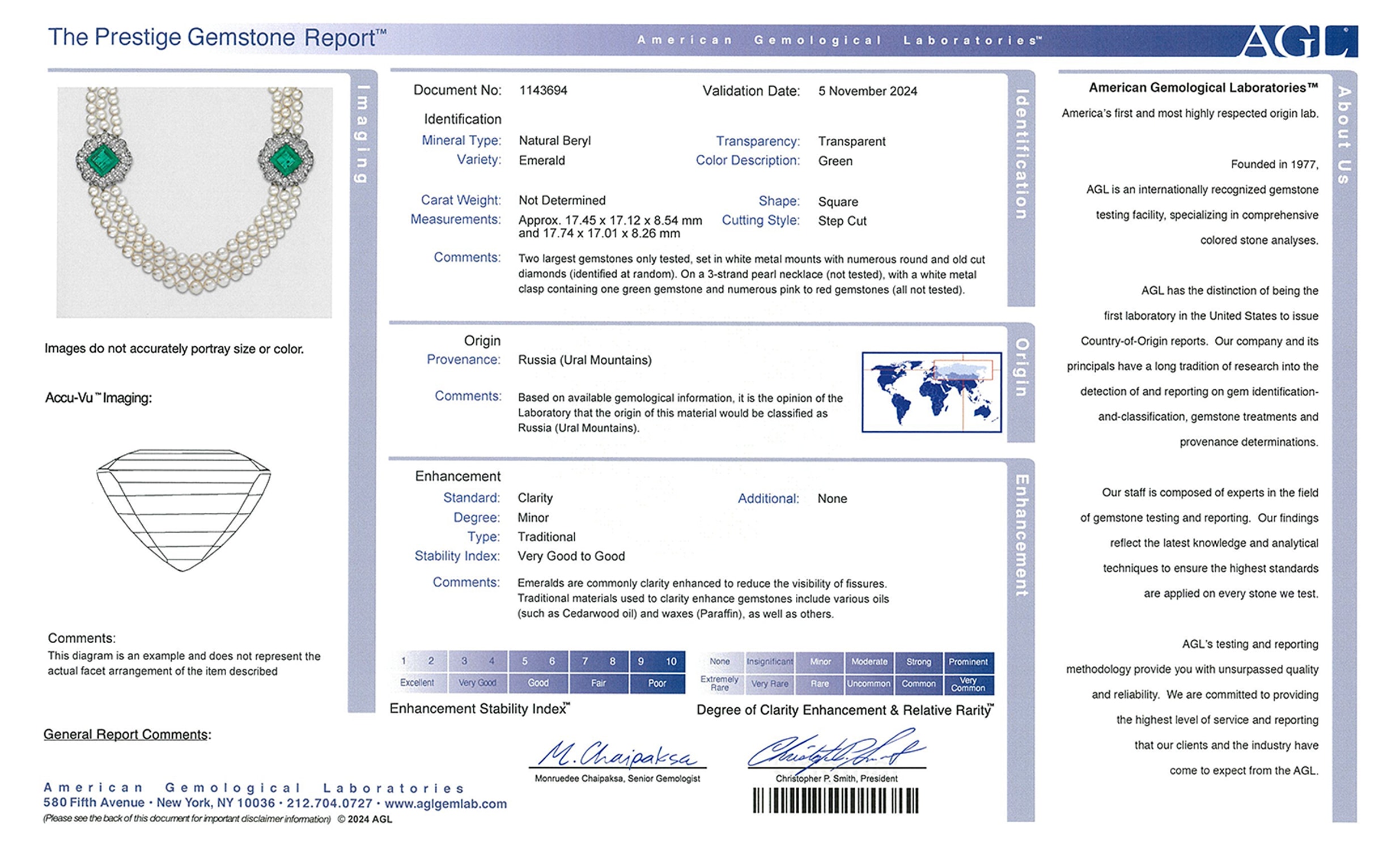Click the right emerald in necklace photo
Screen dimensions: 1400x850
[286, 160]
